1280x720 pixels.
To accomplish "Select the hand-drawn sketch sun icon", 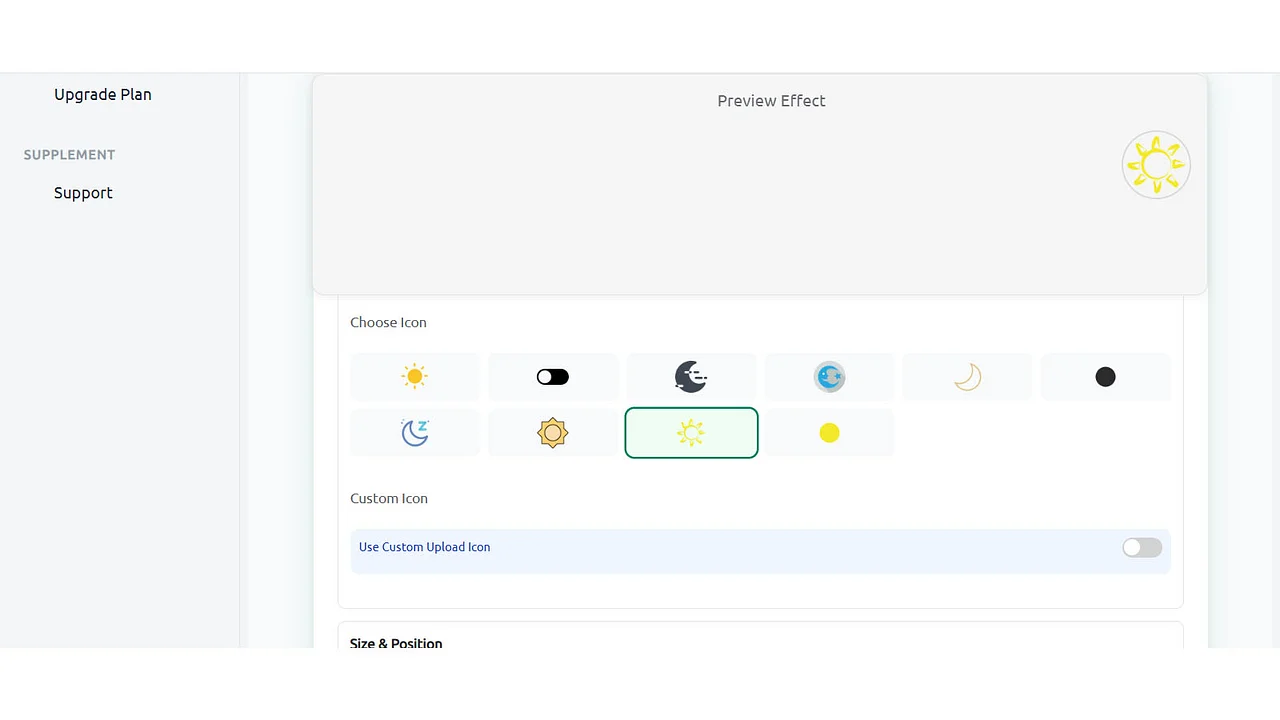I will (691, 432).
